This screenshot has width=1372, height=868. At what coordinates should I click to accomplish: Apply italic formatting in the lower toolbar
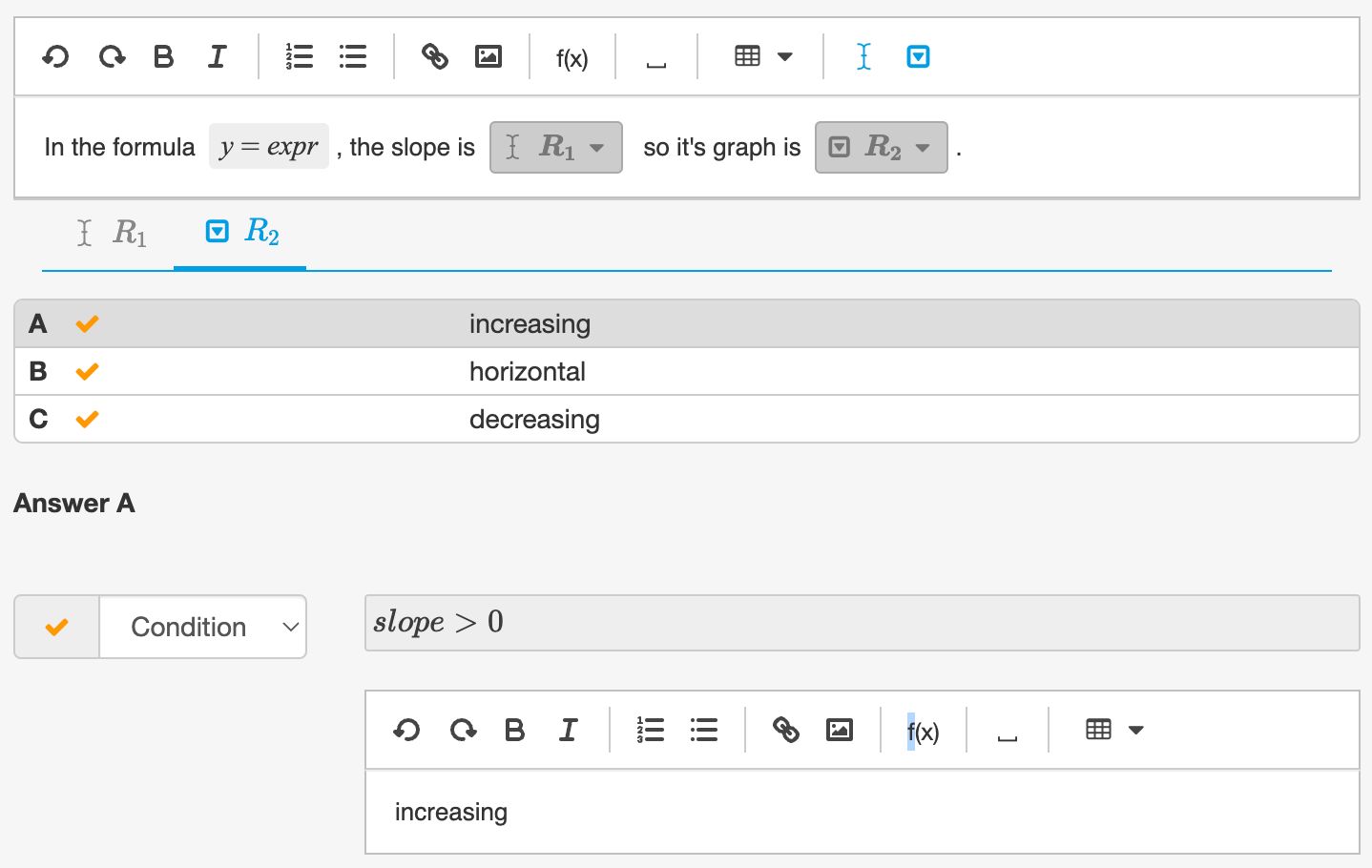coord(568,730)
